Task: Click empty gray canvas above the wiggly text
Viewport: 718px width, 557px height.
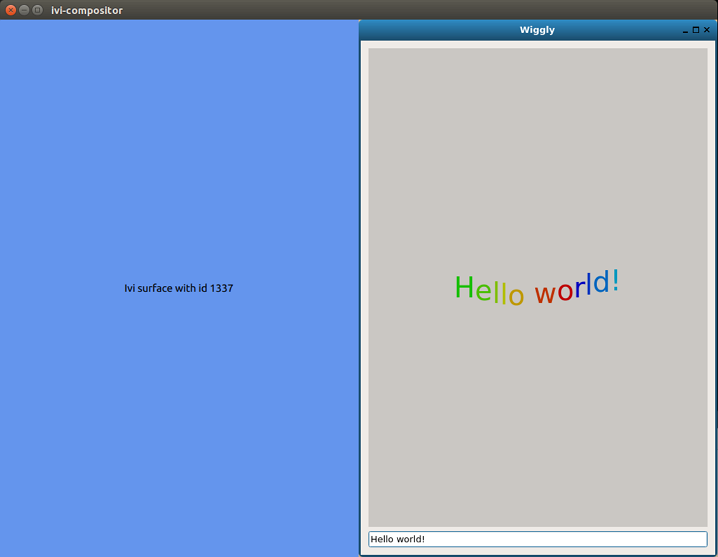Action: (537, 150)
